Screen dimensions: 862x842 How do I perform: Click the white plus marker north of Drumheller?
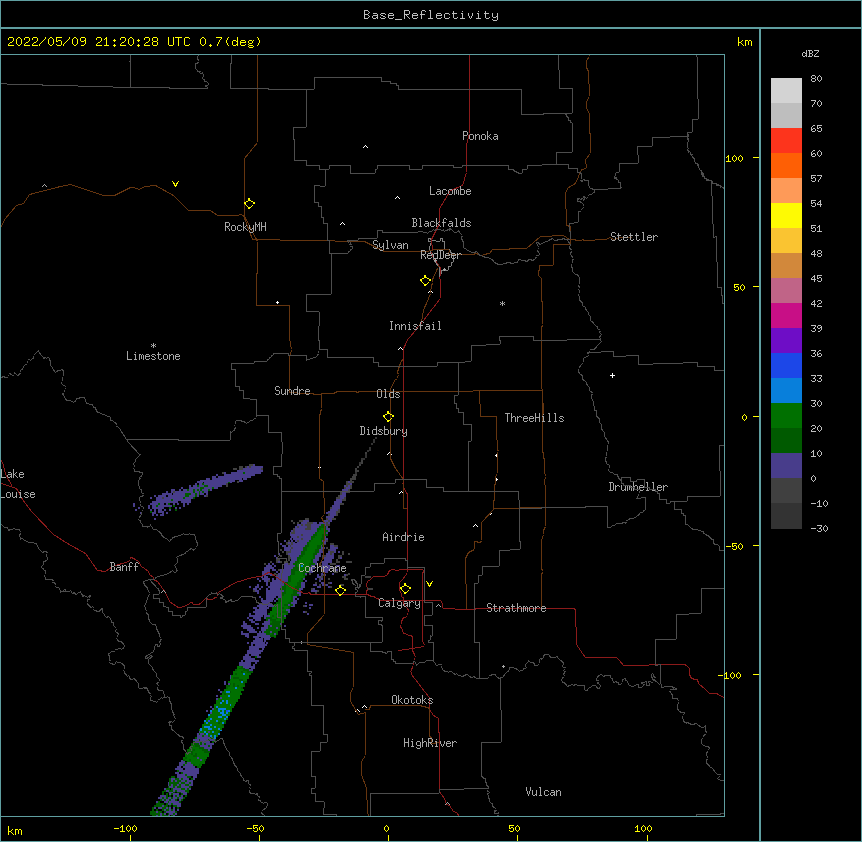click(612, 375)
